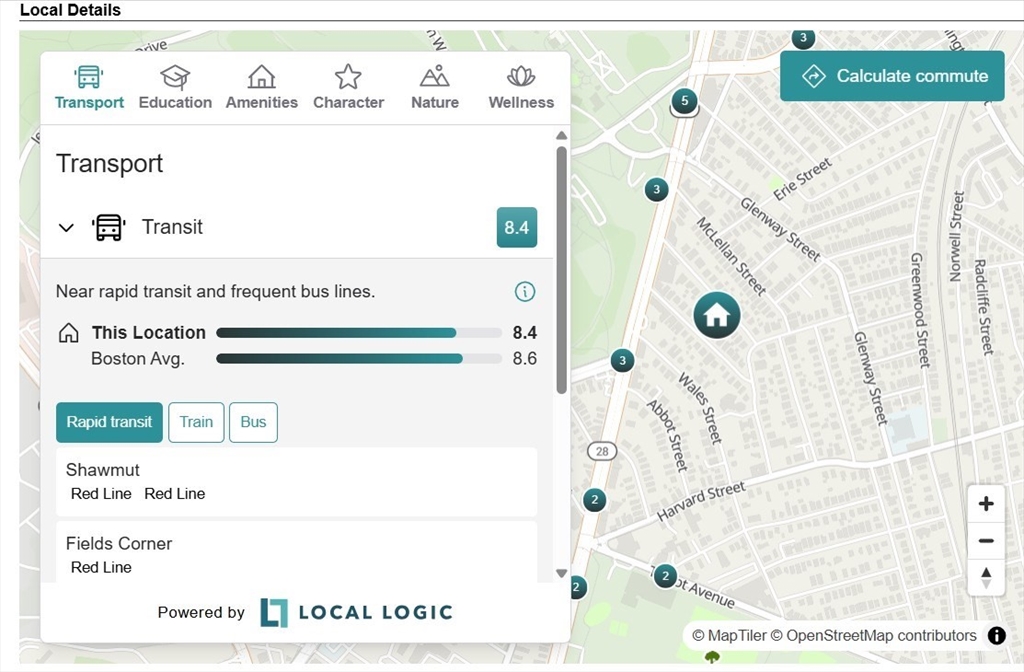
Task: Select the Character star icon
Action: tap(348, 78)
